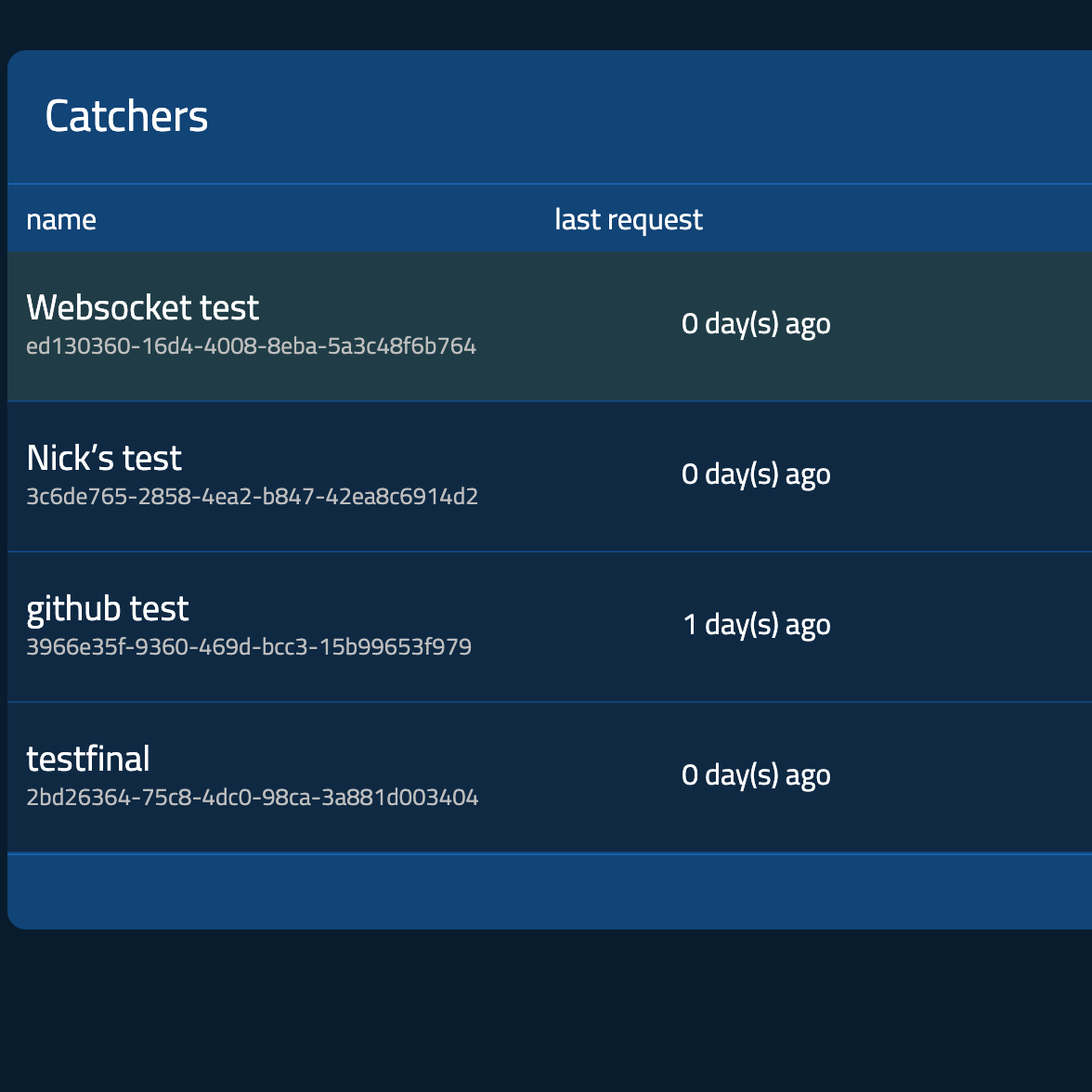Open the Nick's test catcher
Screen dimensions: 1092x1092
click(104, 458)
